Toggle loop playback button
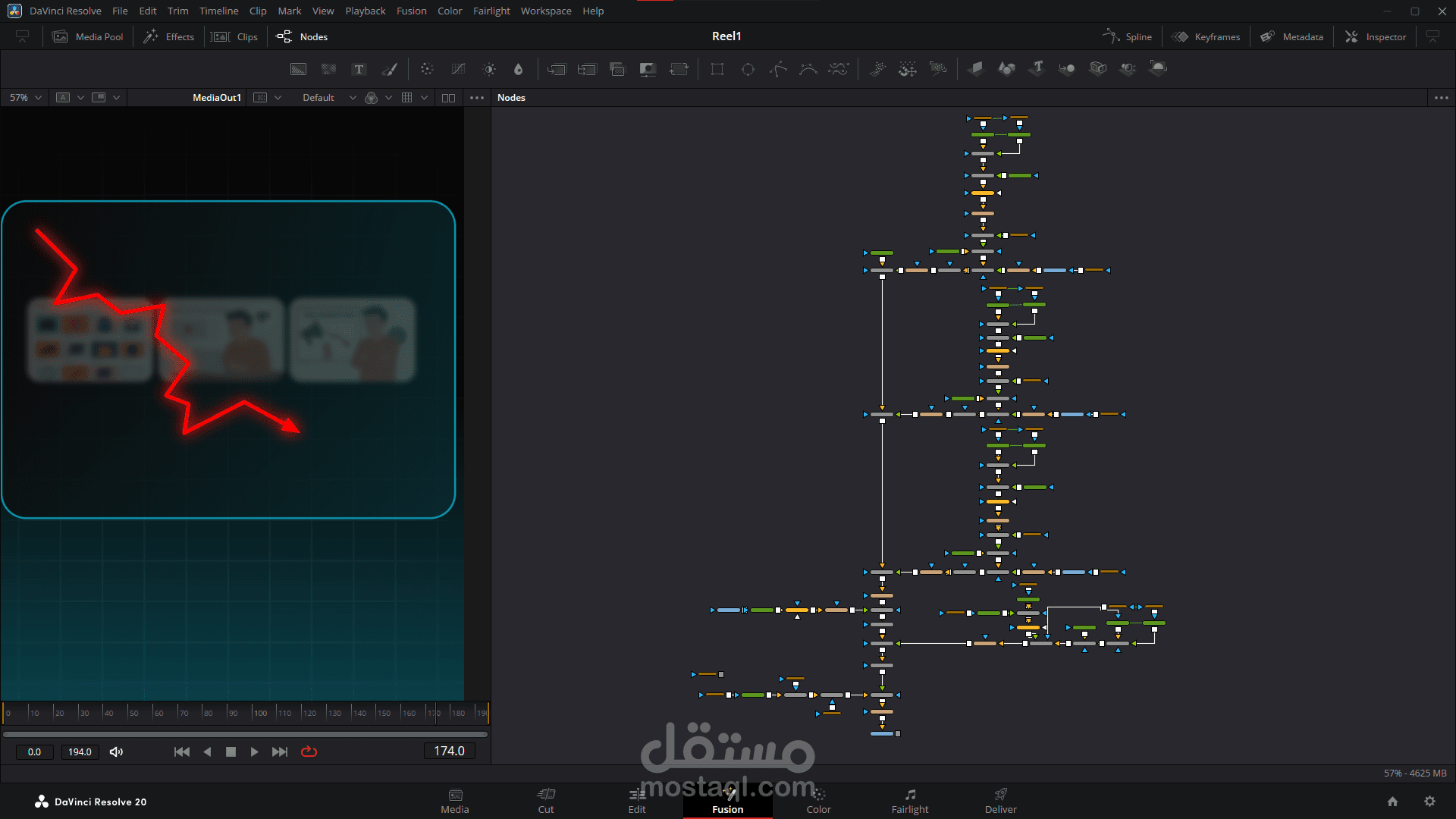 pos(309,752)
